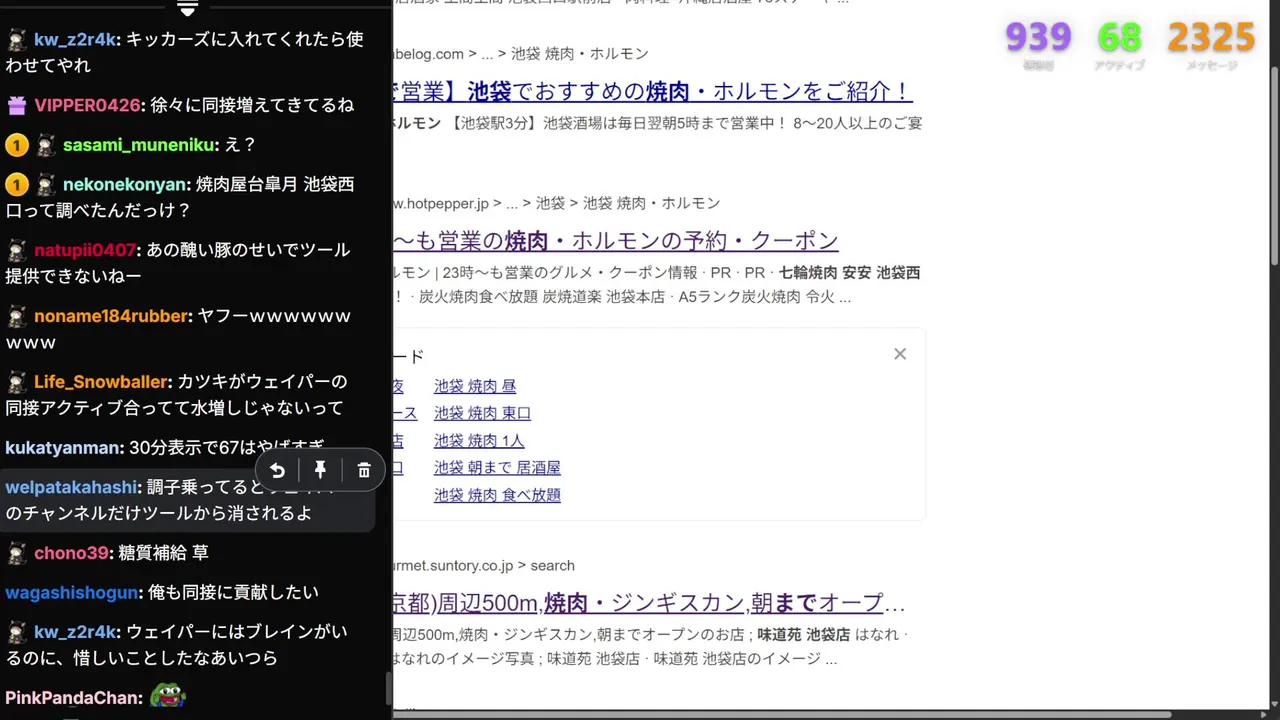Image resolution: width=1280 pixels, height=720 pixels.
Task: Open the 池袋でおすすめの焼肉・ホルモン search result
Action: click(653, 91)
